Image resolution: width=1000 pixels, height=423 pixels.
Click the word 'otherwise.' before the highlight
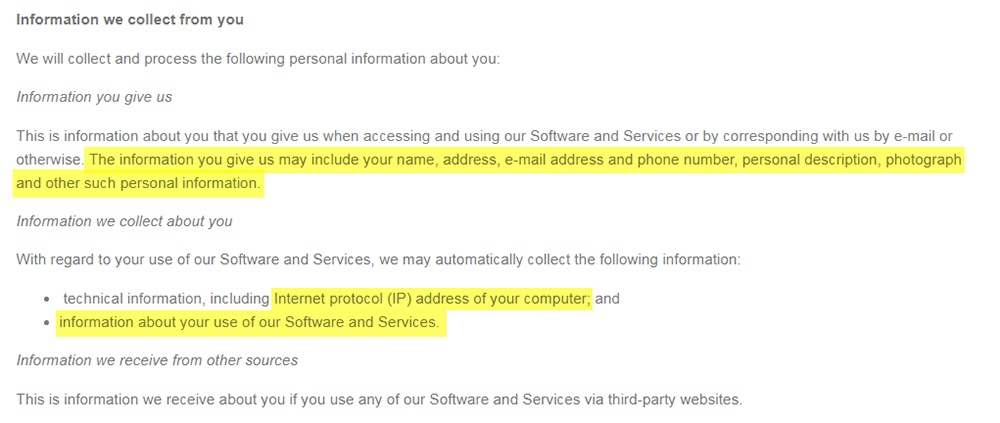(x=50, y=160)
